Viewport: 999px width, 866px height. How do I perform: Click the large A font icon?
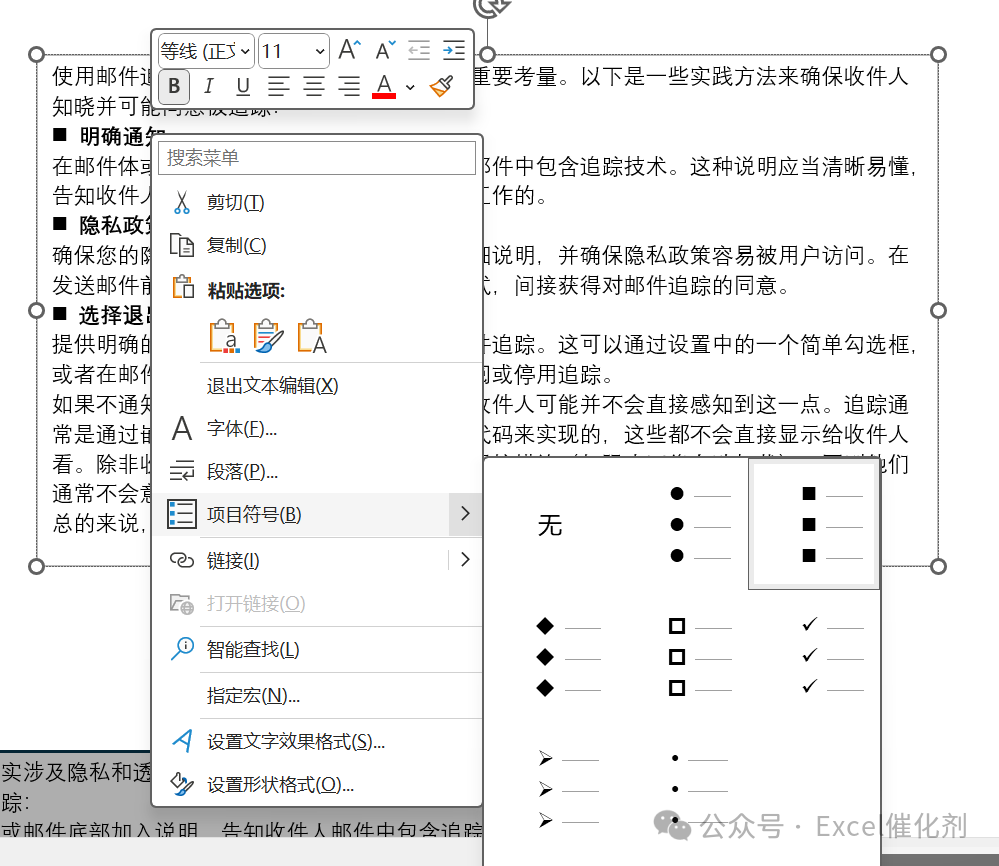182,428
